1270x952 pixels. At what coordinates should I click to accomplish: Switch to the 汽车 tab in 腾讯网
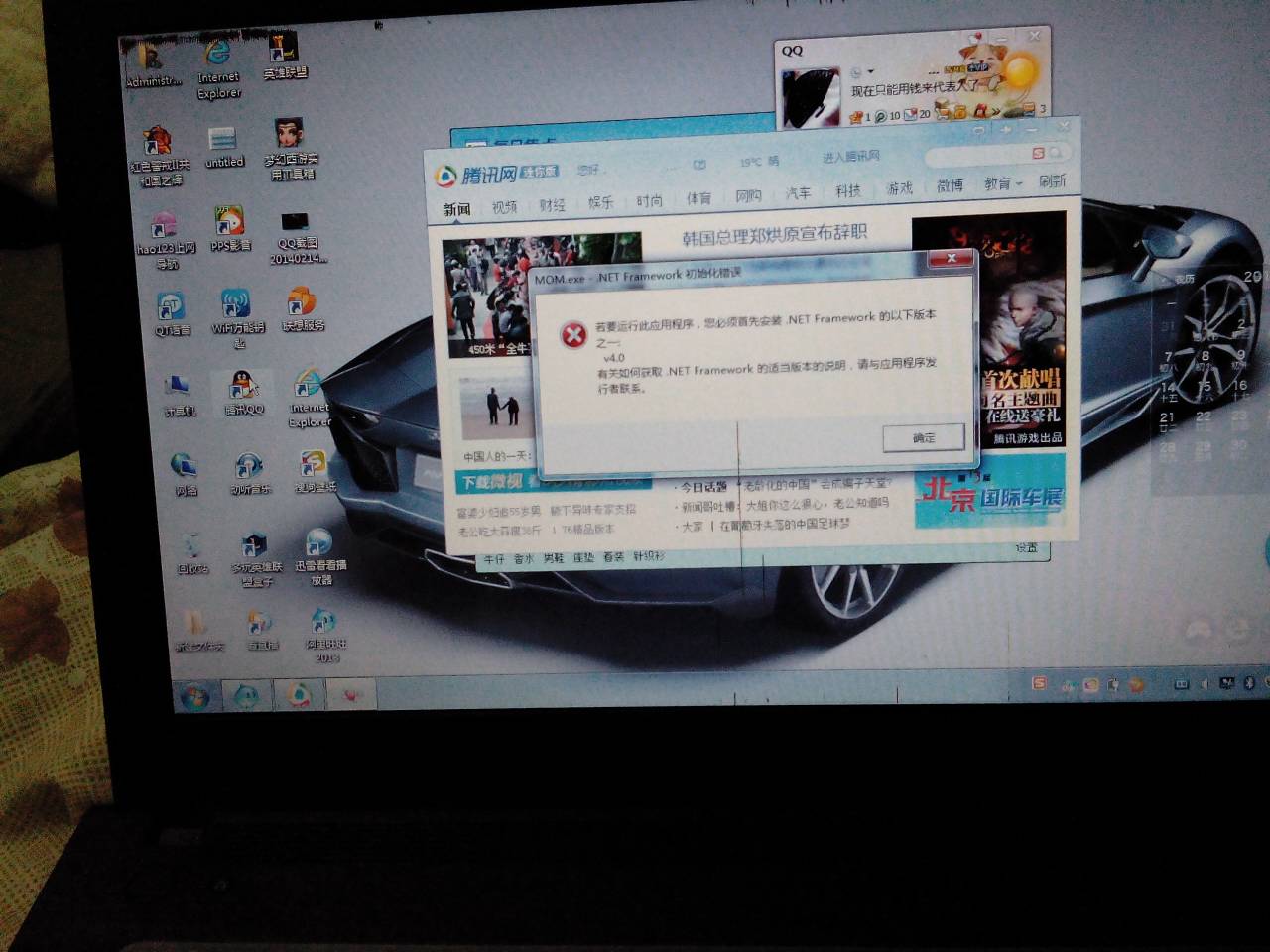[x=798, y=193]
